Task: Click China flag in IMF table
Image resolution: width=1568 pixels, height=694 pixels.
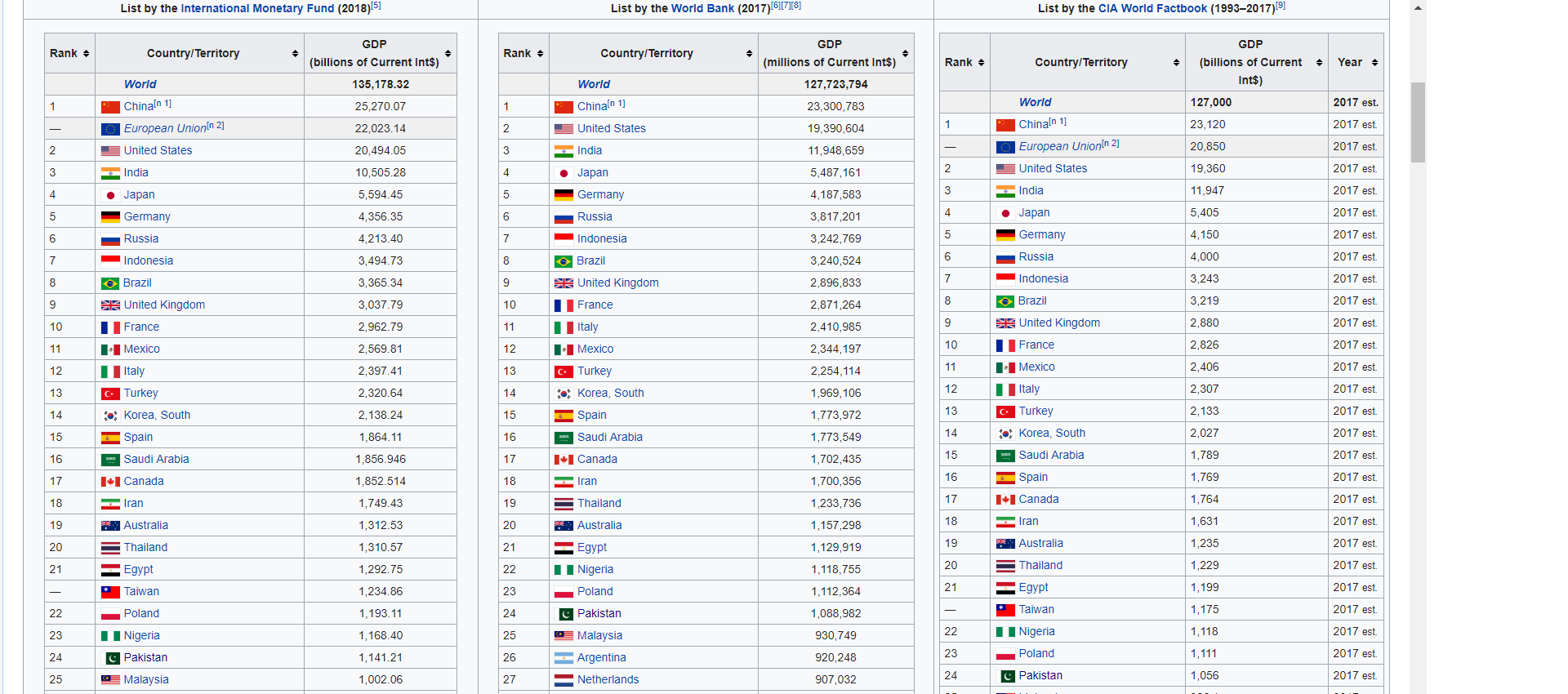Action: tap(110, 107)
